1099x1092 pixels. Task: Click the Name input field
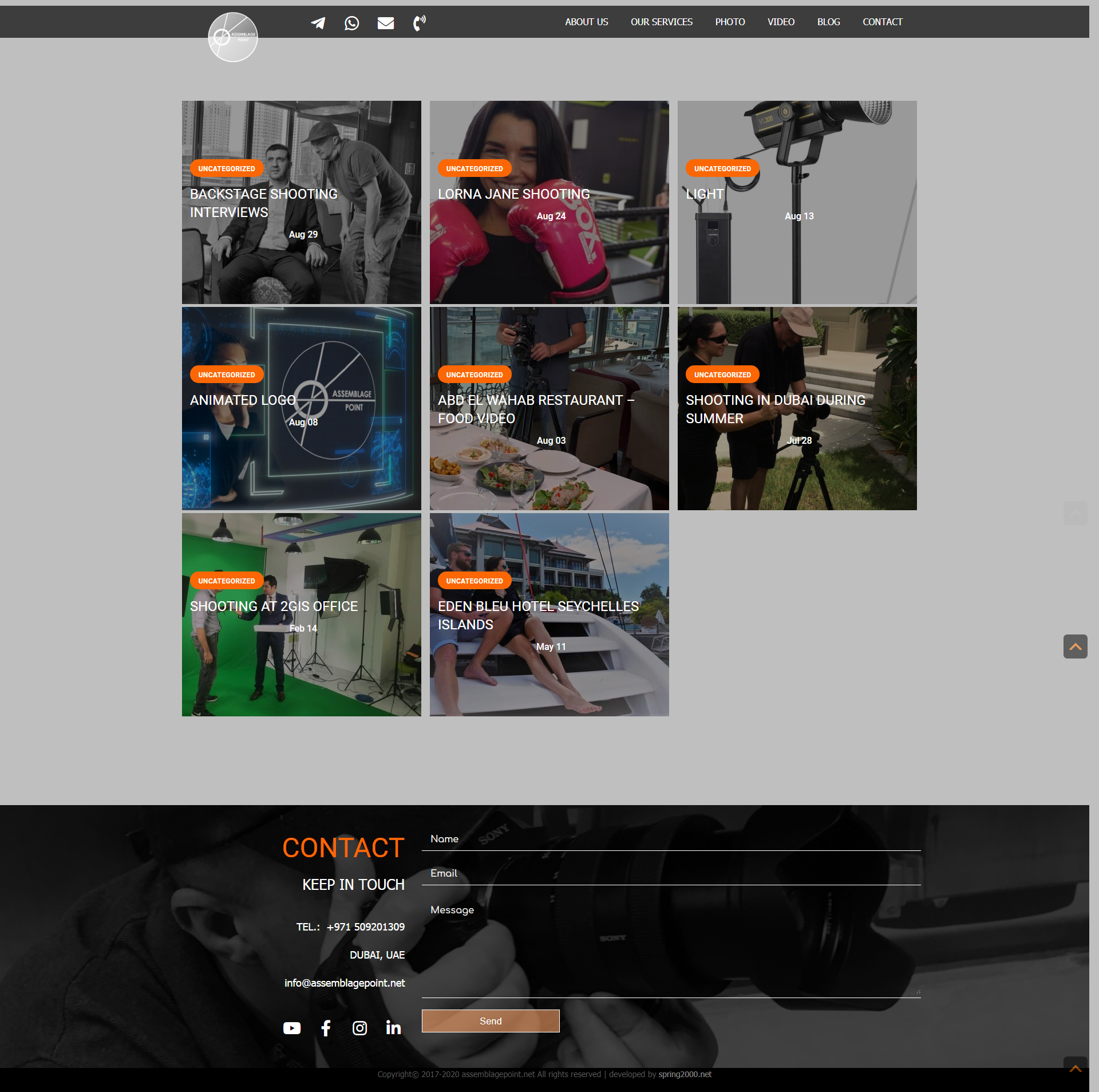point(671,839)
